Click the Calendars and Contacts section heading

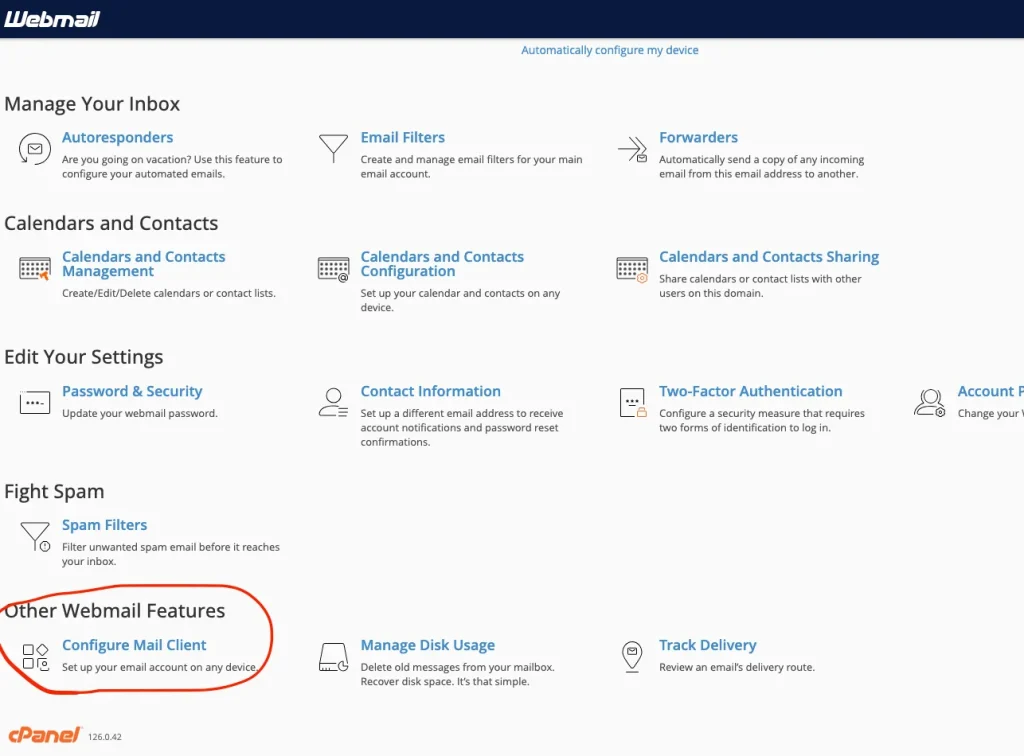(x=111, y=223)
